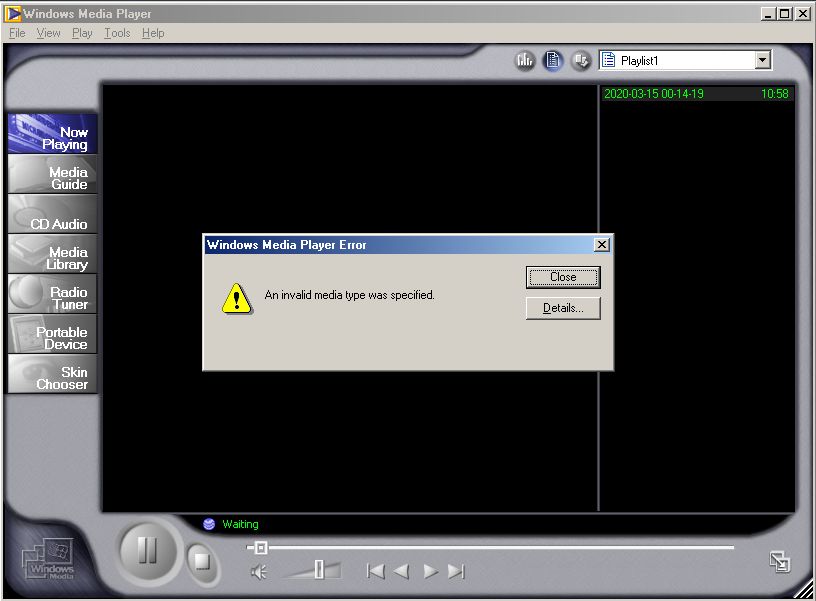Mute the audio via speaker icon
Image resolution: width=816 pixels, height=601 pixels.
[259, 572]
